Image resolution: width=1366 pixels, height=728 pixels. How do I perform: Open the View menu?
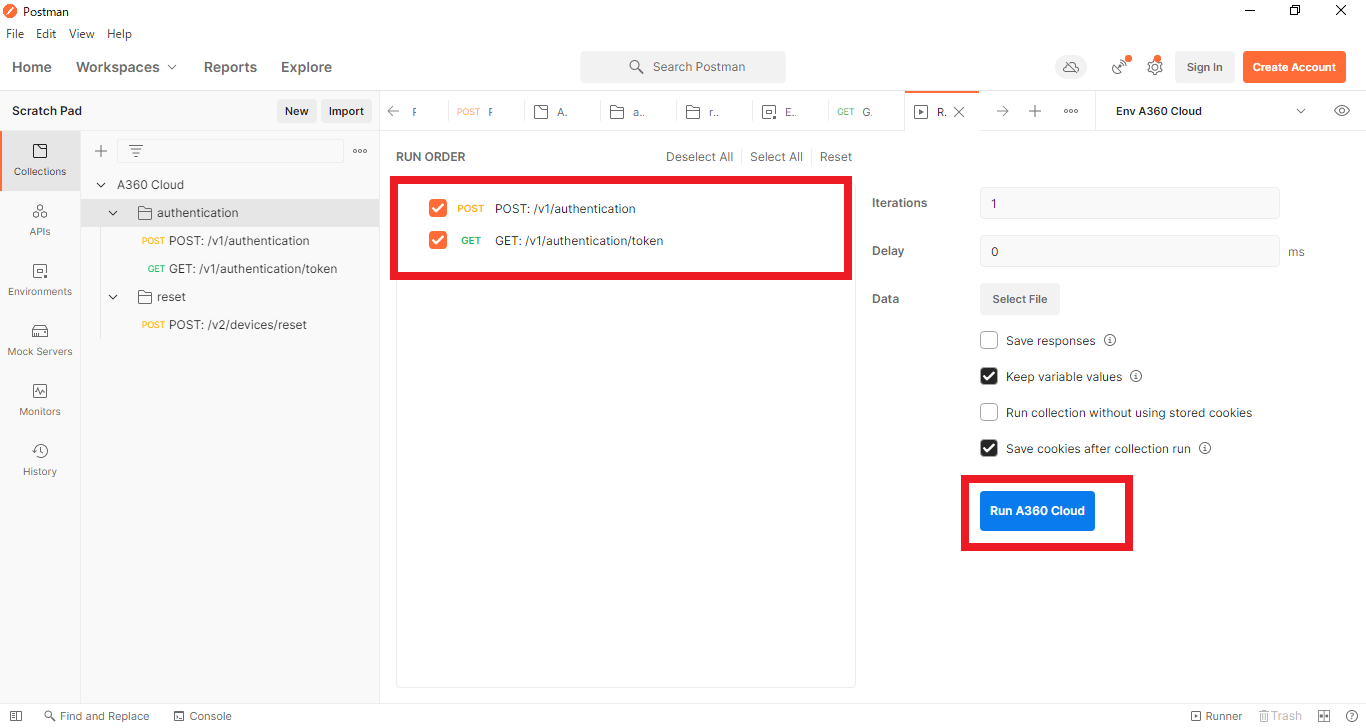82,34
